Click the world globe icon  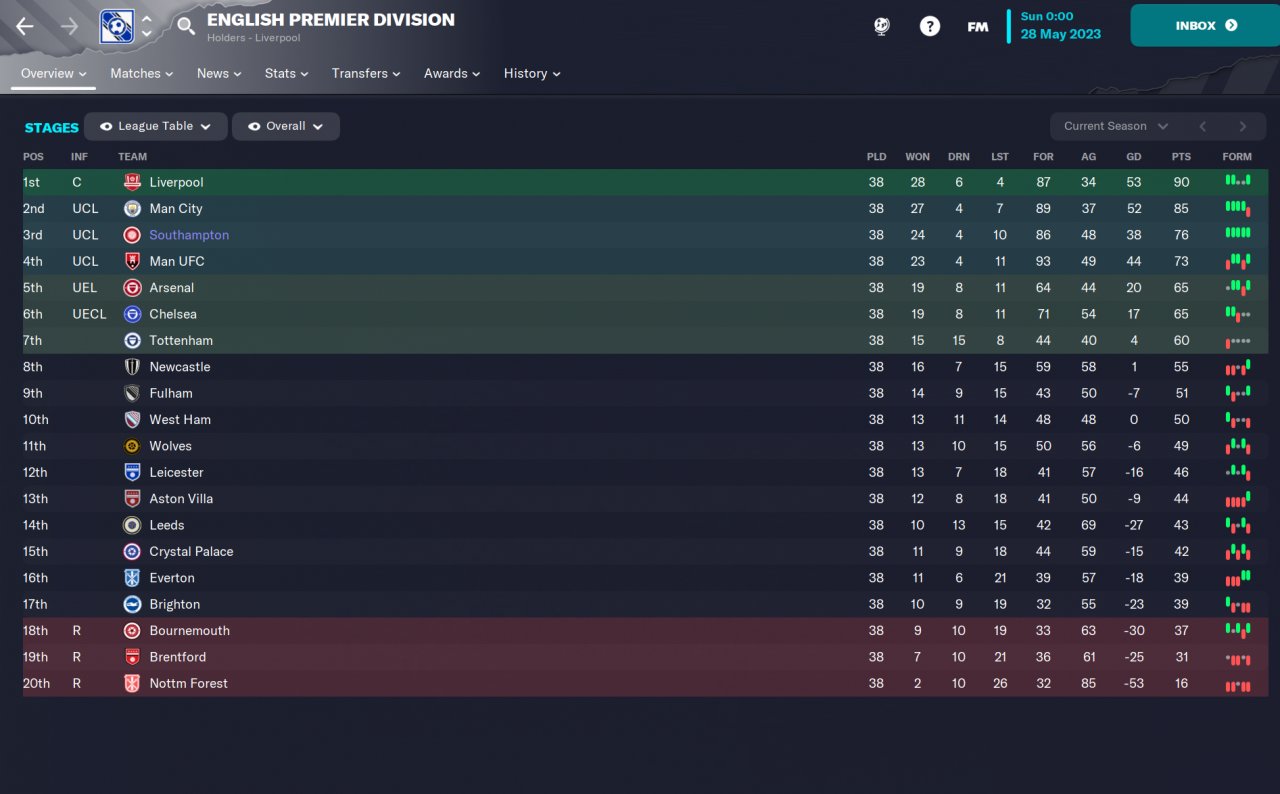881,27
